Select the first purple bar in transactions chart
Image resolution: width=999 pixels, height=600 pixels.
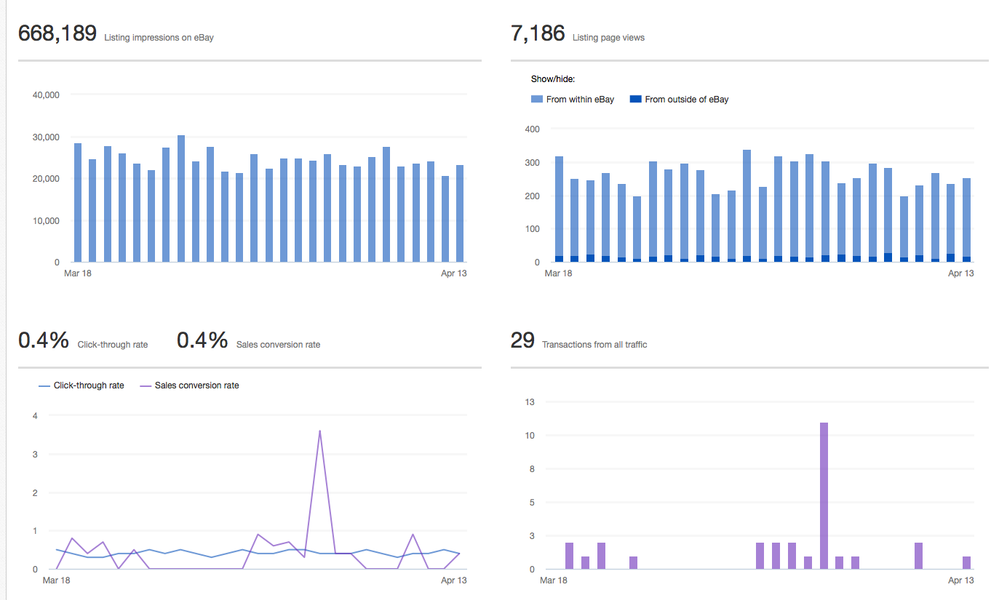(x=569, y=556)
